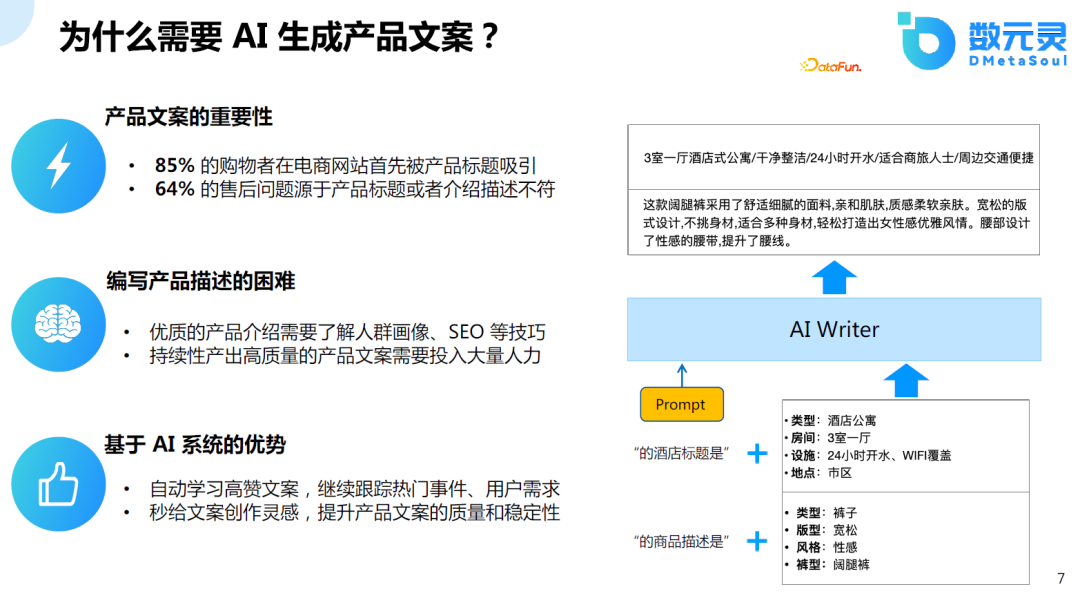Click the lightning bolt icon beside 产品文案的重要性
1080x596 pixels.
[58, 166]
